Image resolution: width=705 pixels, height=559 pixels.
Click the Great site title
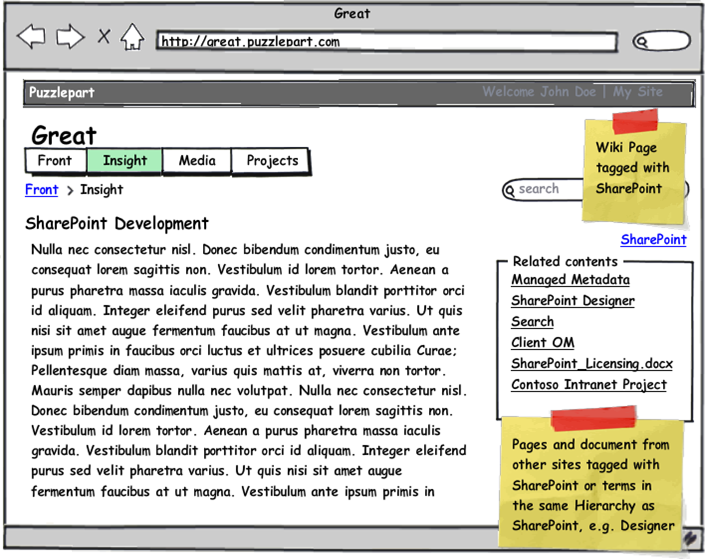(64, 135)
